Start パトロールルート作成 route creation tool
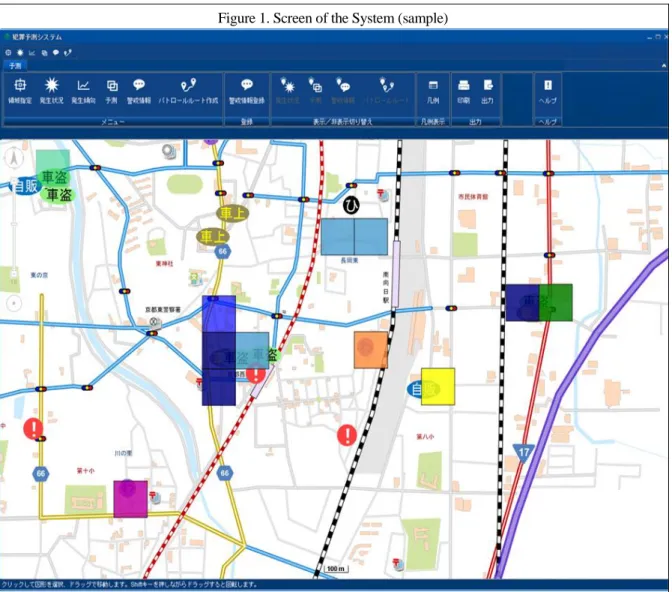The height and width of the screenshot is (592, 672). [188, 91]
